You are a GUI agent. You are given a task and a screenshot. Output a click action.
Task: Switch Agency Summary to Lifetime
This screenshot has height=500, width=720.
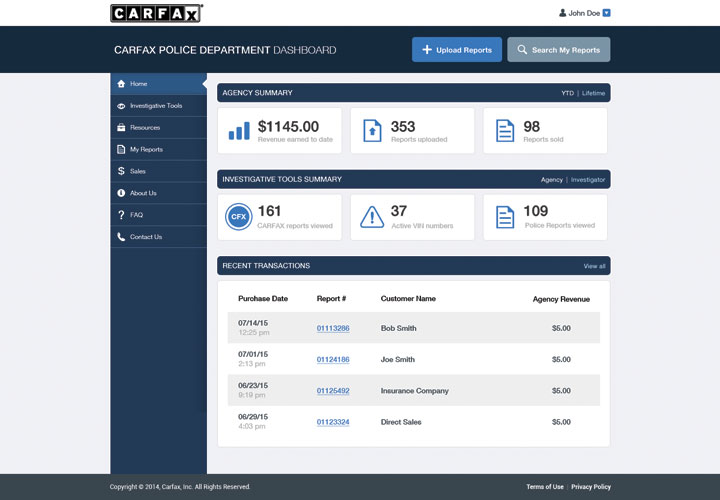click(x=594, y=93)
